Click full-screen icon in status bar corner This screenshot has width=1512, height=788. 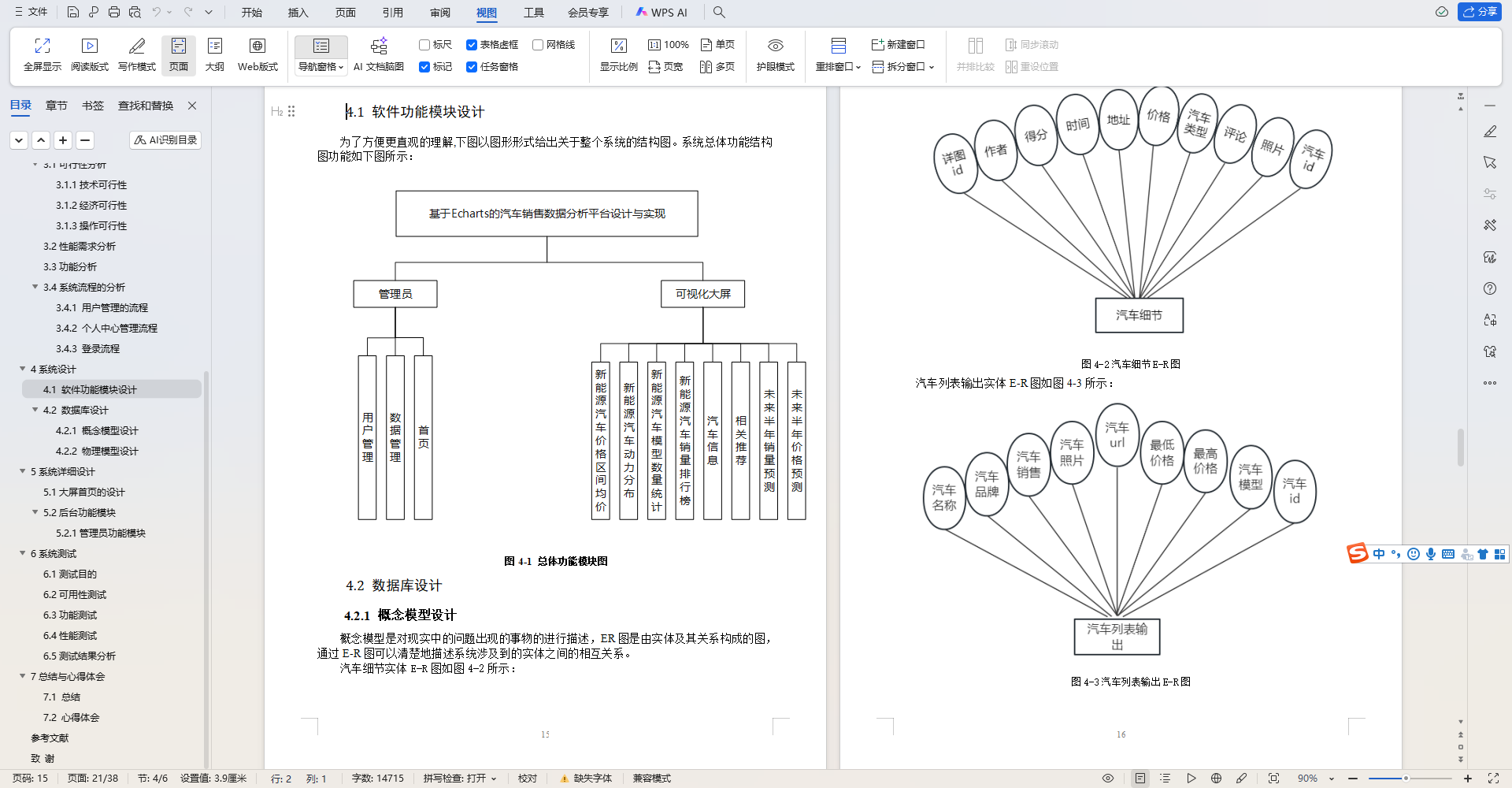click(1493, 779)
